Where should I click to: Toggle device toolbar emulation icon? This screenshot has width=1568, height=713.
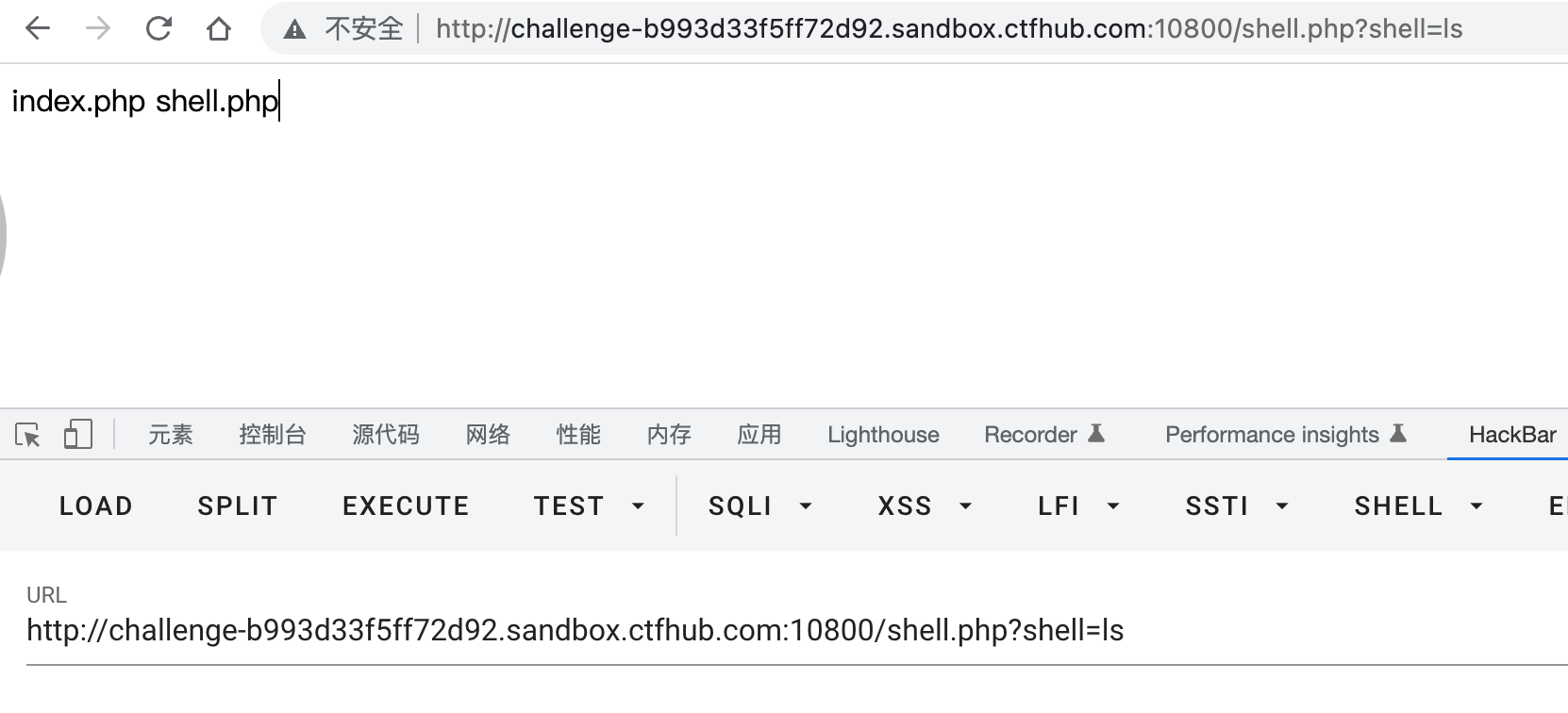(x=77, y=435)
